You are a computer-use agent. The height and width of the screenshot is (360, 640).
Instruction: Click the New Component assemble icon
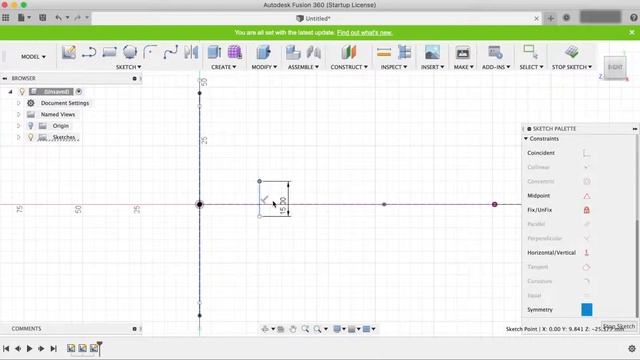pyautogui.click(x=293, y=52)
